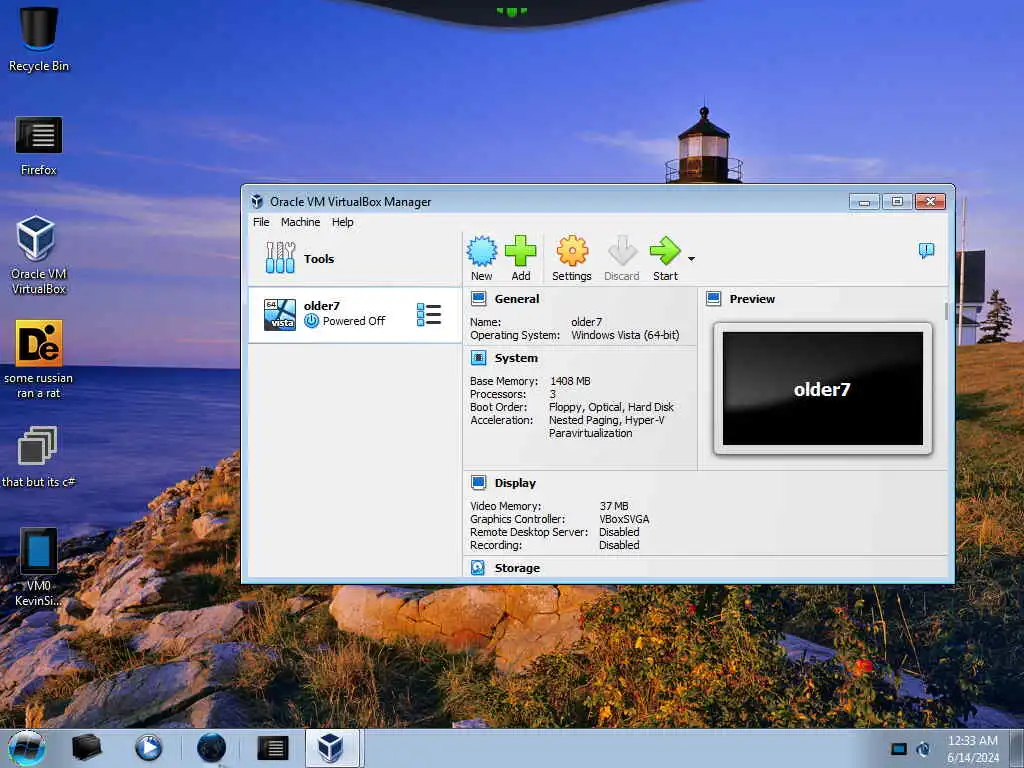Click the black box icon in the taskbar
The height and width of the screenshot is (768, 1024).
click(x=87, y=748)
